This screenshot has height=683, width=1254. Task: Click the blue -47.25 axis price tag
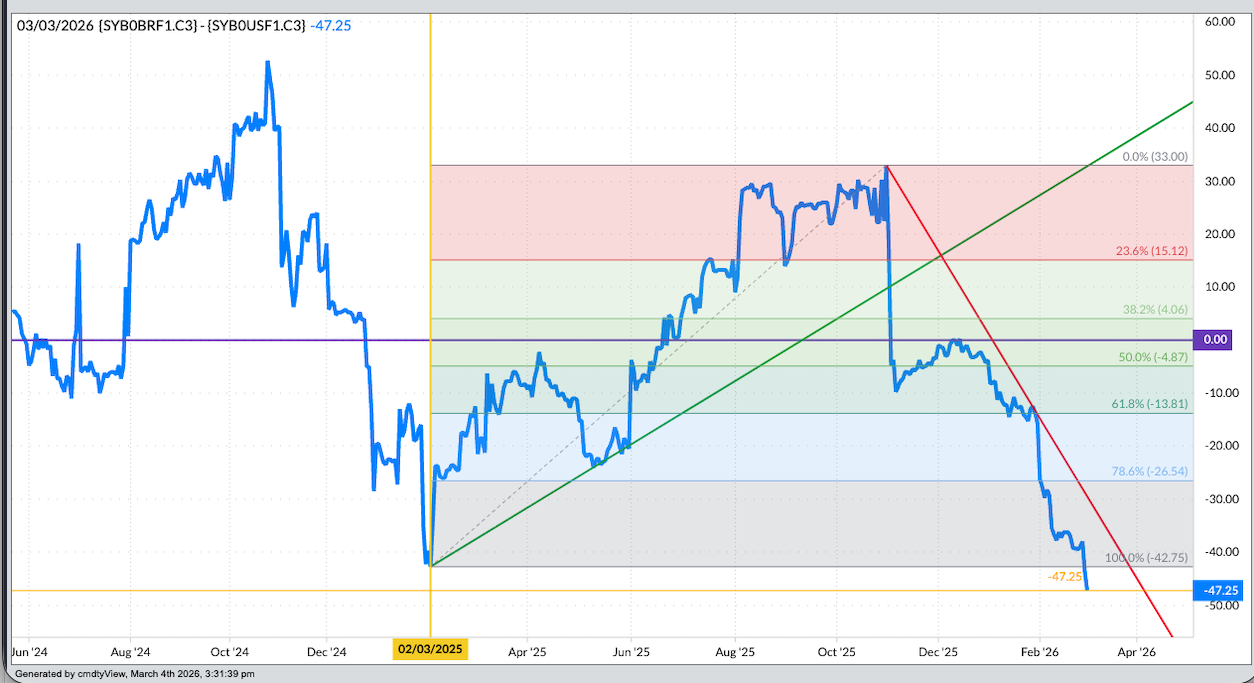coord(1217,590)
